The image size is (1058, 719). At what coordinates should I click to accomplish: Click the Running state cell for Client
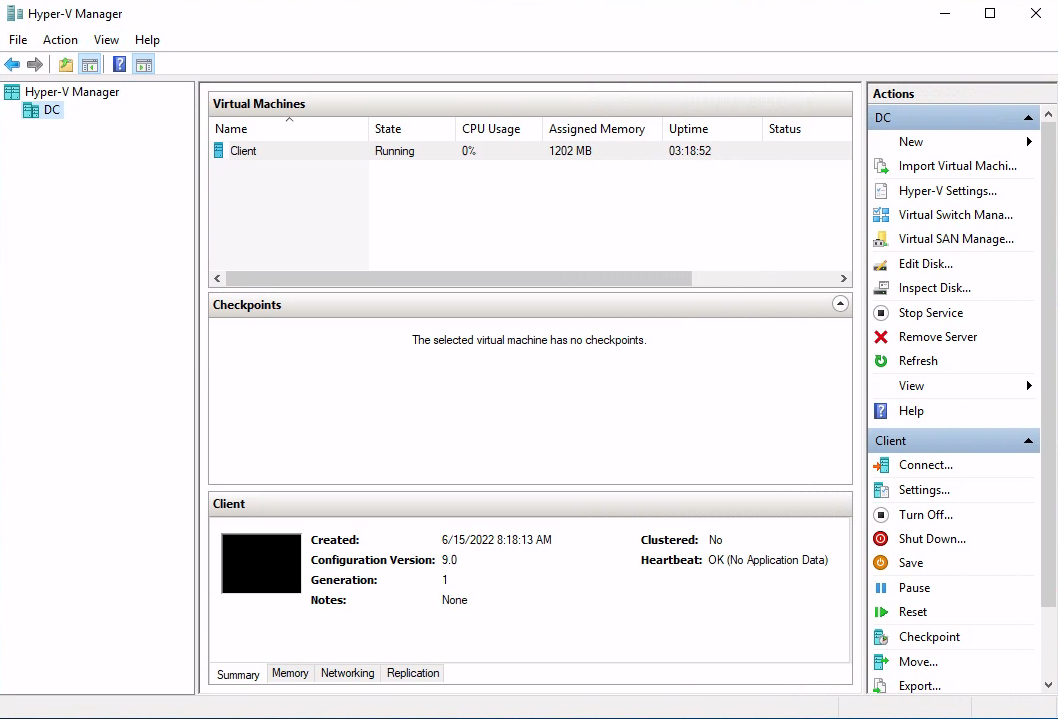(x=395, y=151)
